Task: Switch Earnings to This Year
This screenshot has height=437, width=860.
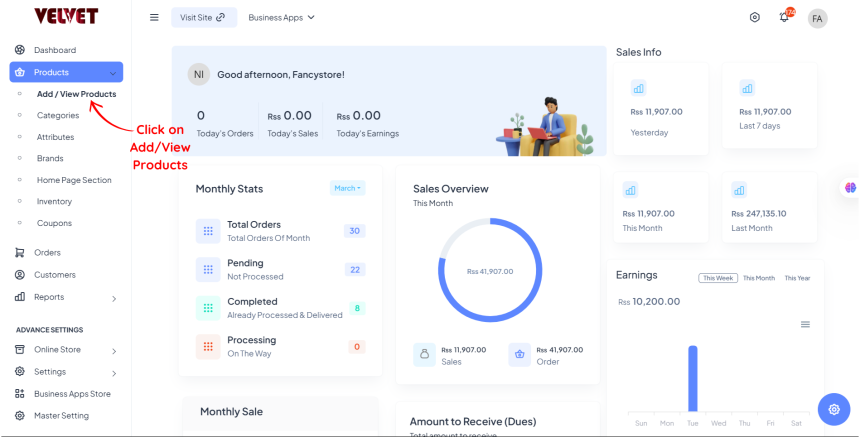Action: click(797, 278)
